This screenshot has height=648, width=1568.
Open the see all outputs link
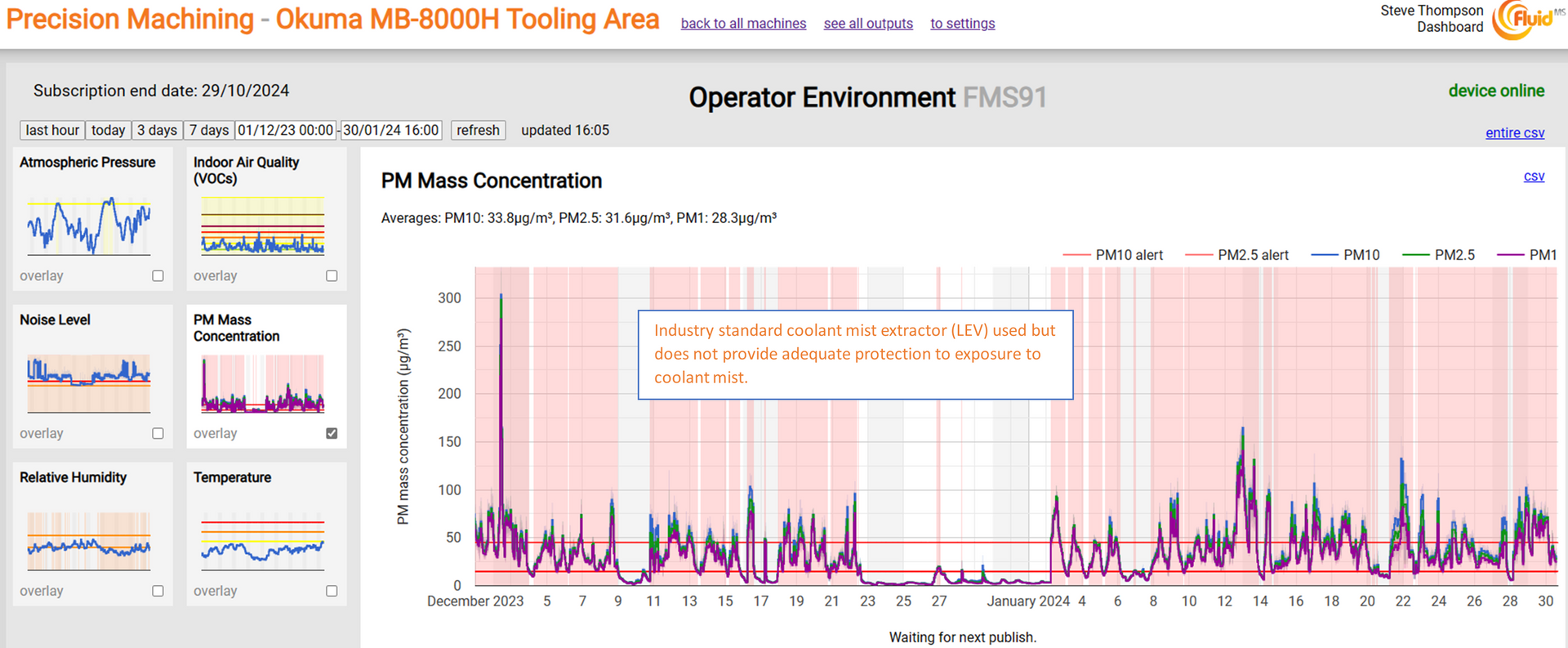click(868, 24)
